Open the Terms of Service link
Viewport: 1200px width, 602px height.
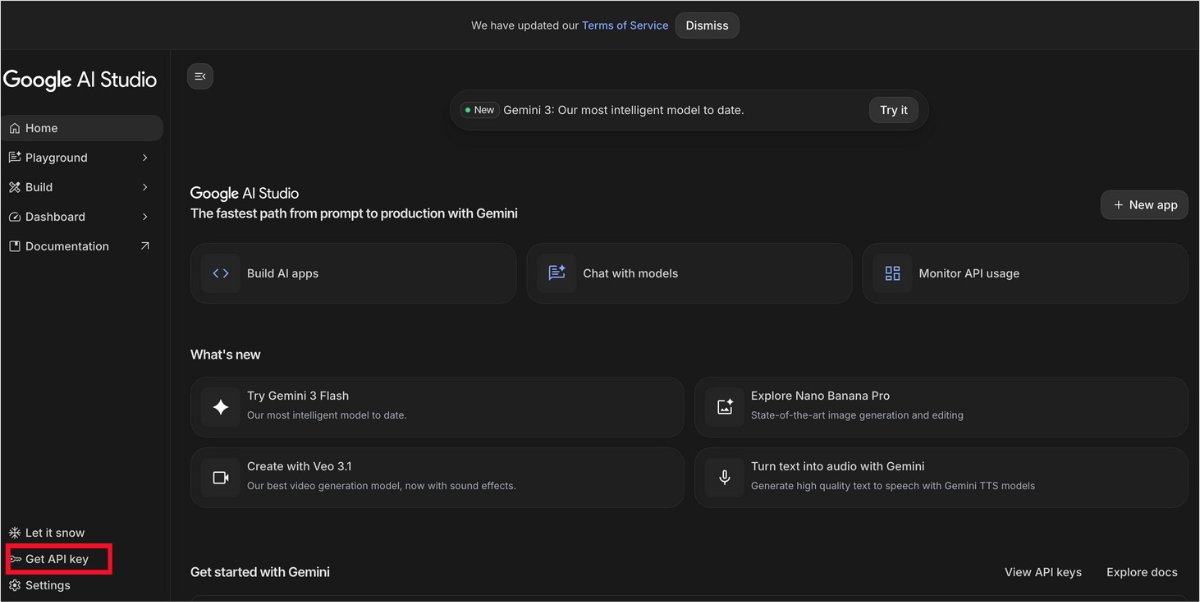click(625, 26)
